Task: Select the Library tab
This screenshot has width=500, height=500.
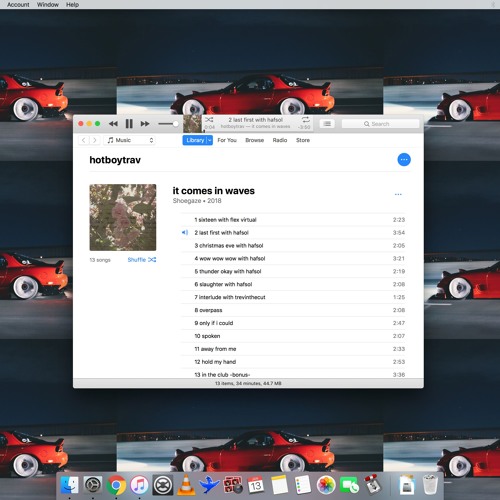Action: [x=195, y=140]
